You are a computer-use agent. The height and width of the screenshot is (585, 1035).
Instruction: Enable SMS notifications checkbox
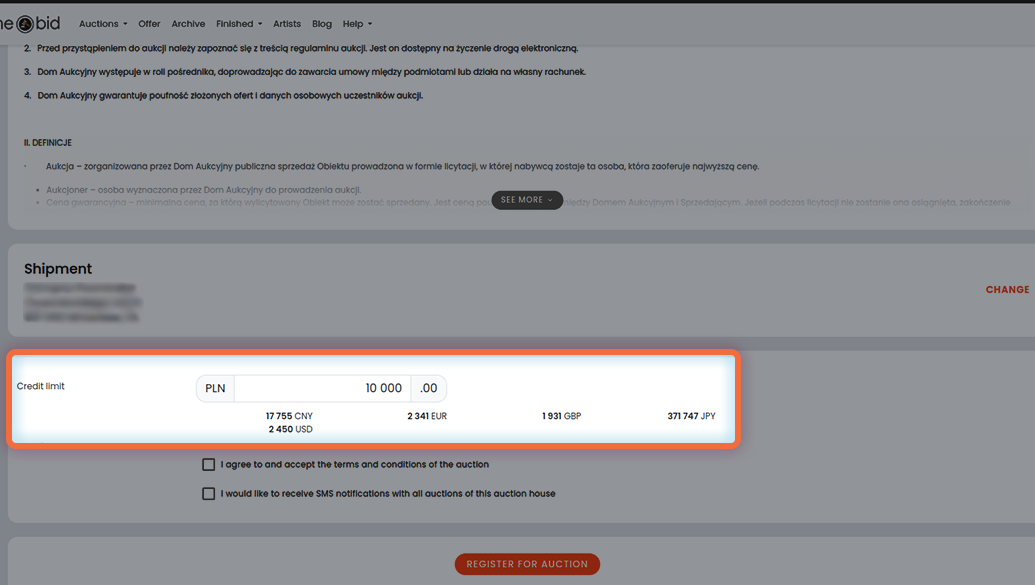point(209,494)
